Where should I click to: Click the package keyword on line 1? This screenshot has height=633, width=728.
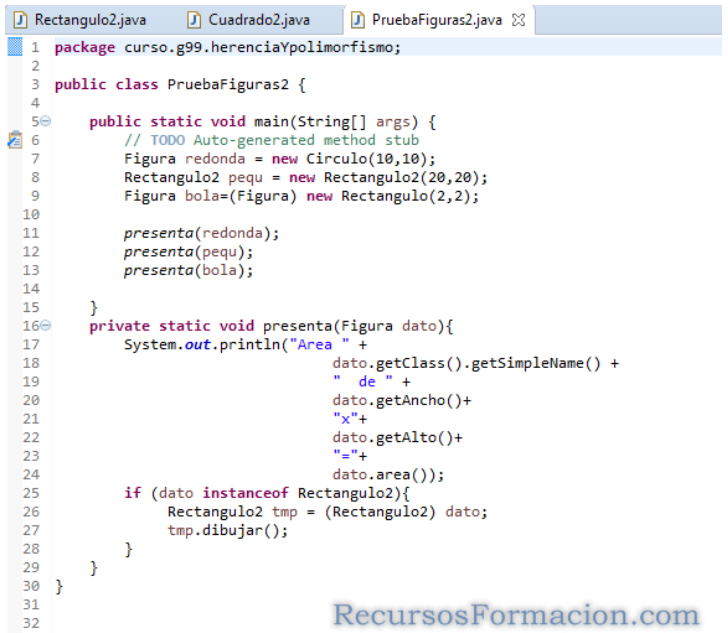pyautogui.click(x=84, y=48)
